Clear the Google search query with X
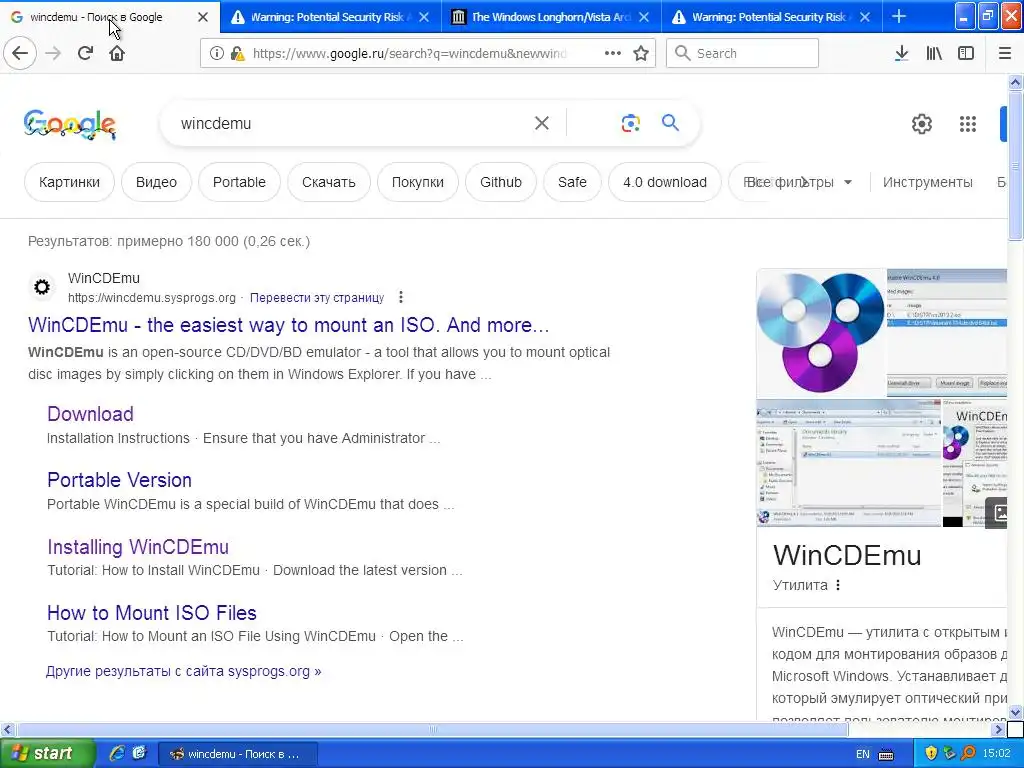Screen dimensions: 1024x768 [541, 123]
